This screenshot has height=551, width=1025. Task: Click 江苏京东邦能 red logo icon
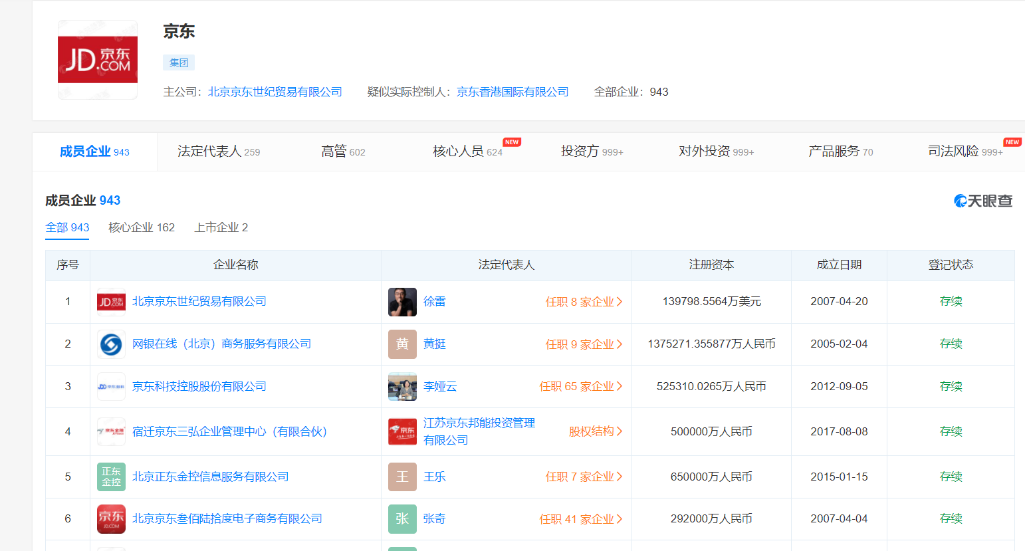click(402, 431)
